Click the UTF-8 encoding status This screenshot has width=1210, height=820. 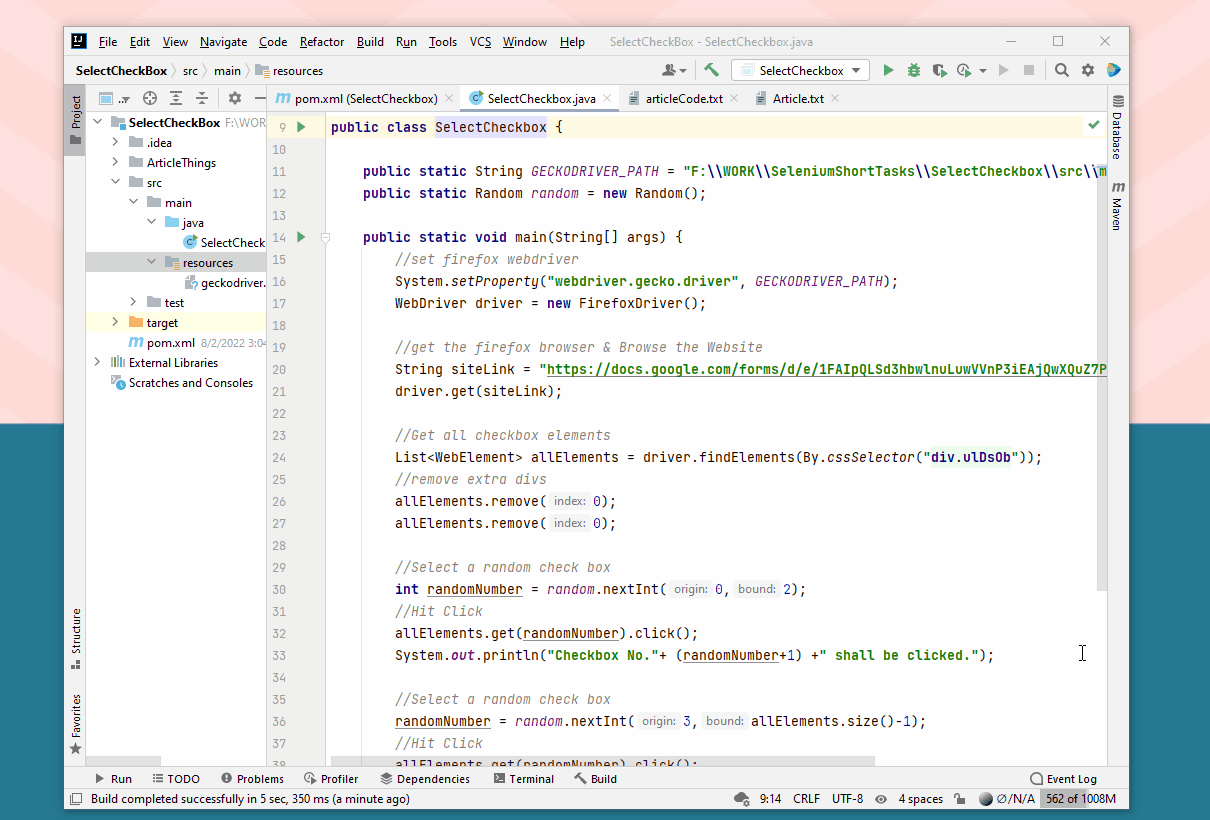(x=847, y=799)
